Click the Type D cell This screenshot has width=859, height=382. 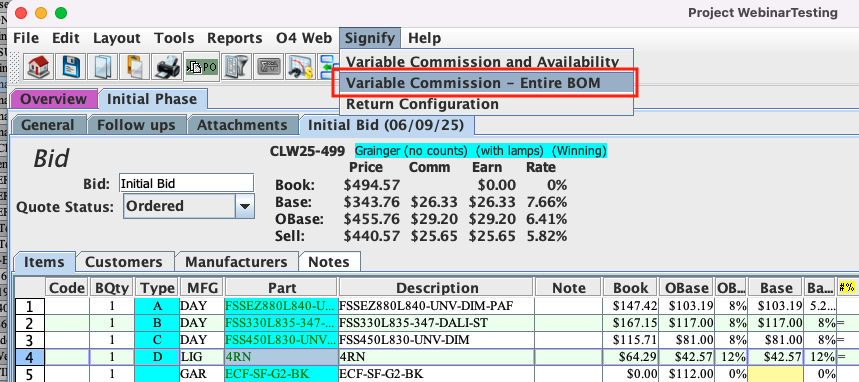(x=157, y=357)
